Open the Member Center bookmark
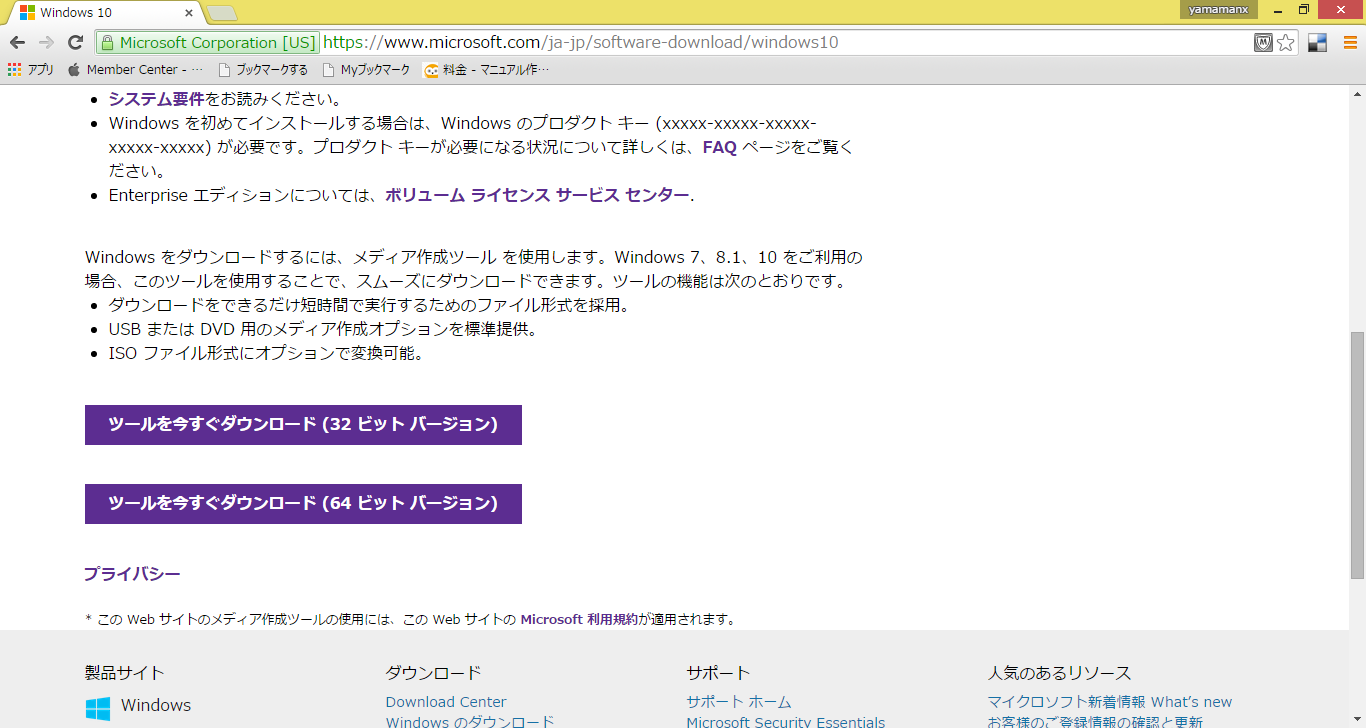Screen dimensions: 1366x728 pos(135,70)
